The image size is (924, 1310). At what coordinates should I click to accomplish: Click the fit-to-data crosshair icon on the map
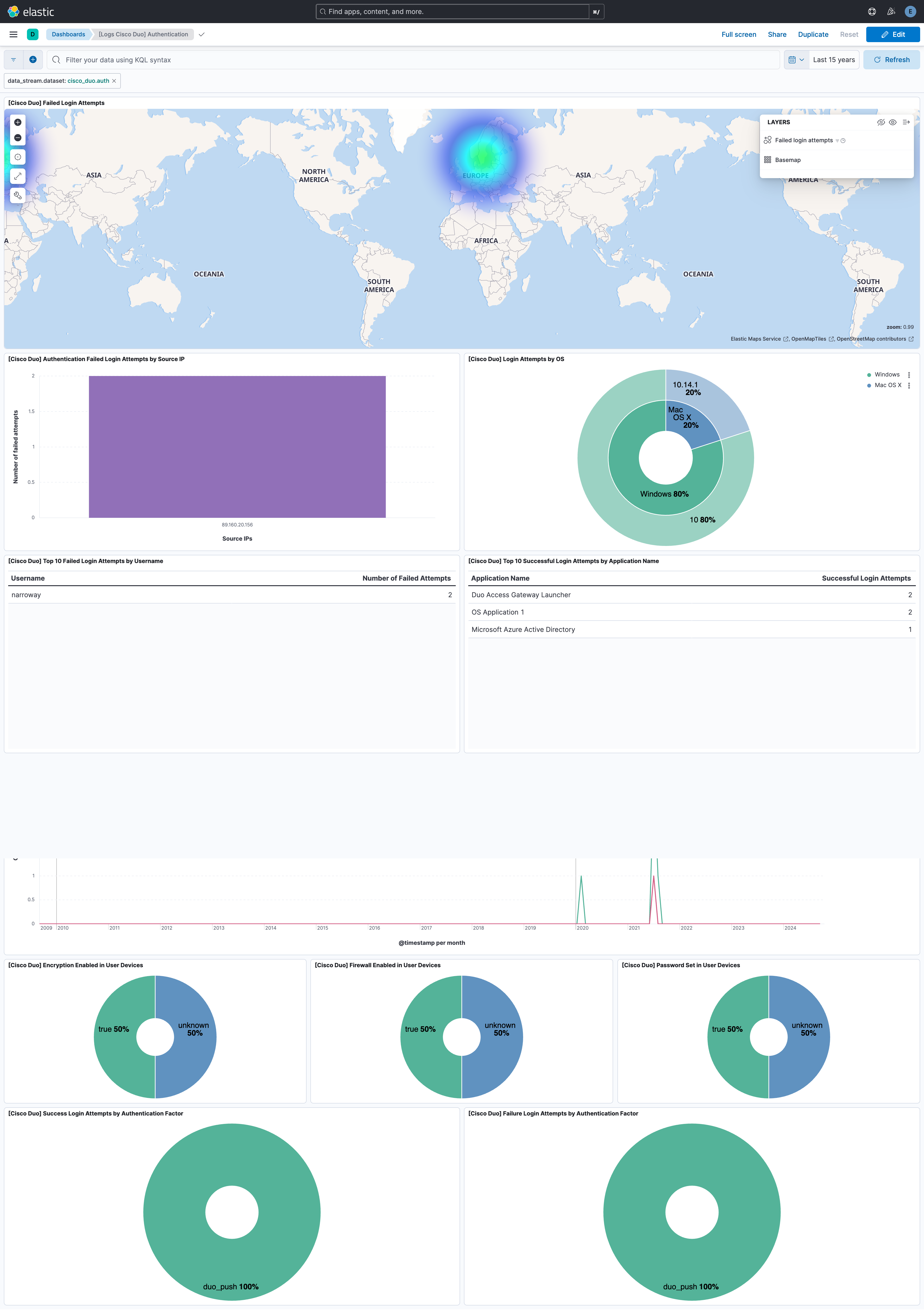tap(18, 157)
